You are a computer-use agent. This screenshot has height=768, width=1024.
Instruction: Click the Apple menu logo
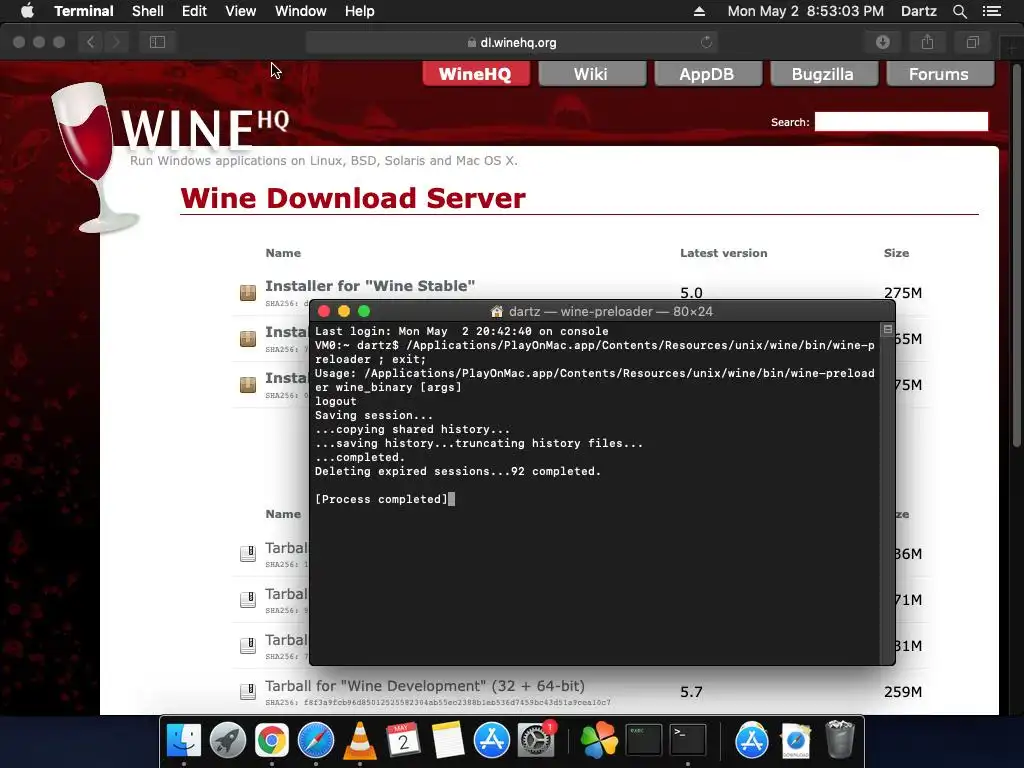27,11
